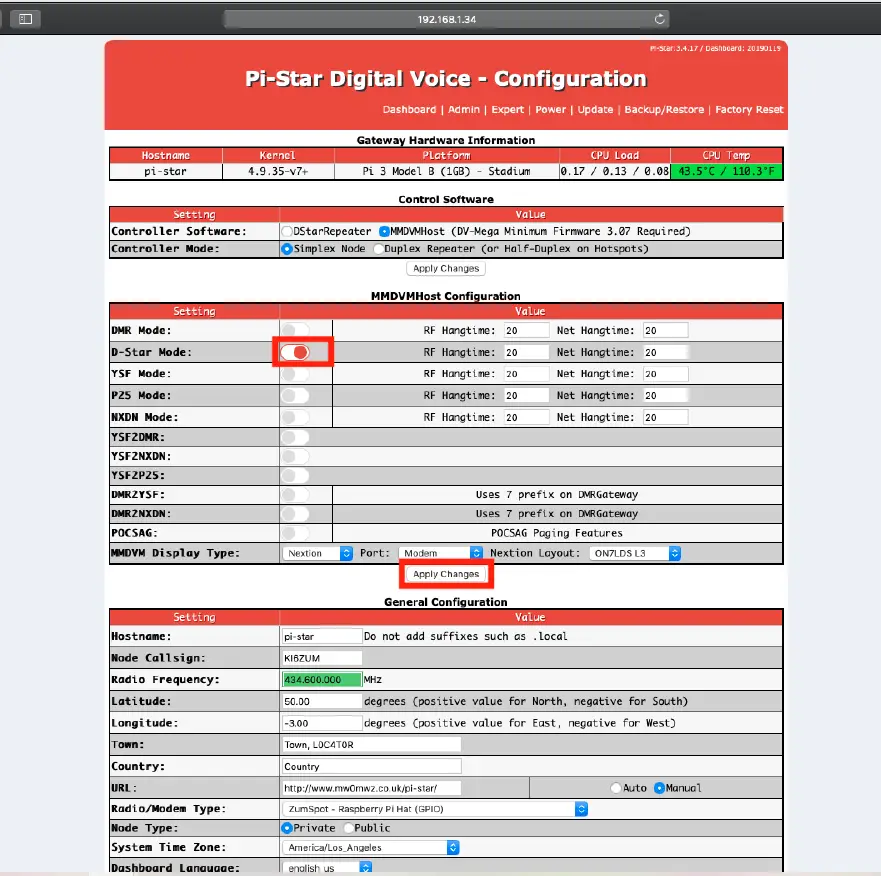Toggle NXDN Mode switch
Image resolution: width=881 pixels, height=876 pixels.
[295, 417]
